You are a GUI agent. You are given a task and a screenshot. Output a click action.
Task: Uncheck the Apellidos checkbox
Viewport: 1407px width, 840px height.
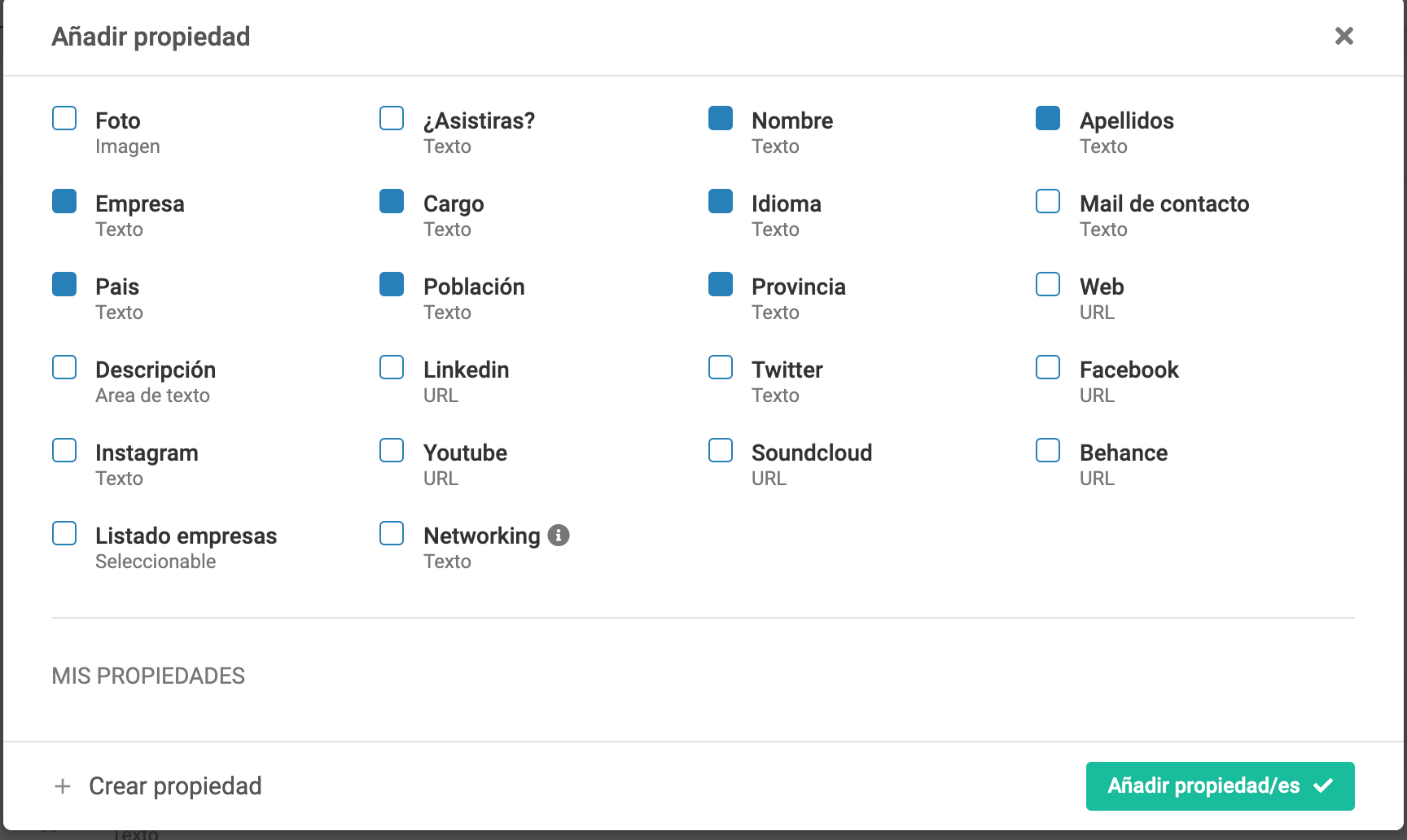pyautogui.click(x=1048, y=118)
